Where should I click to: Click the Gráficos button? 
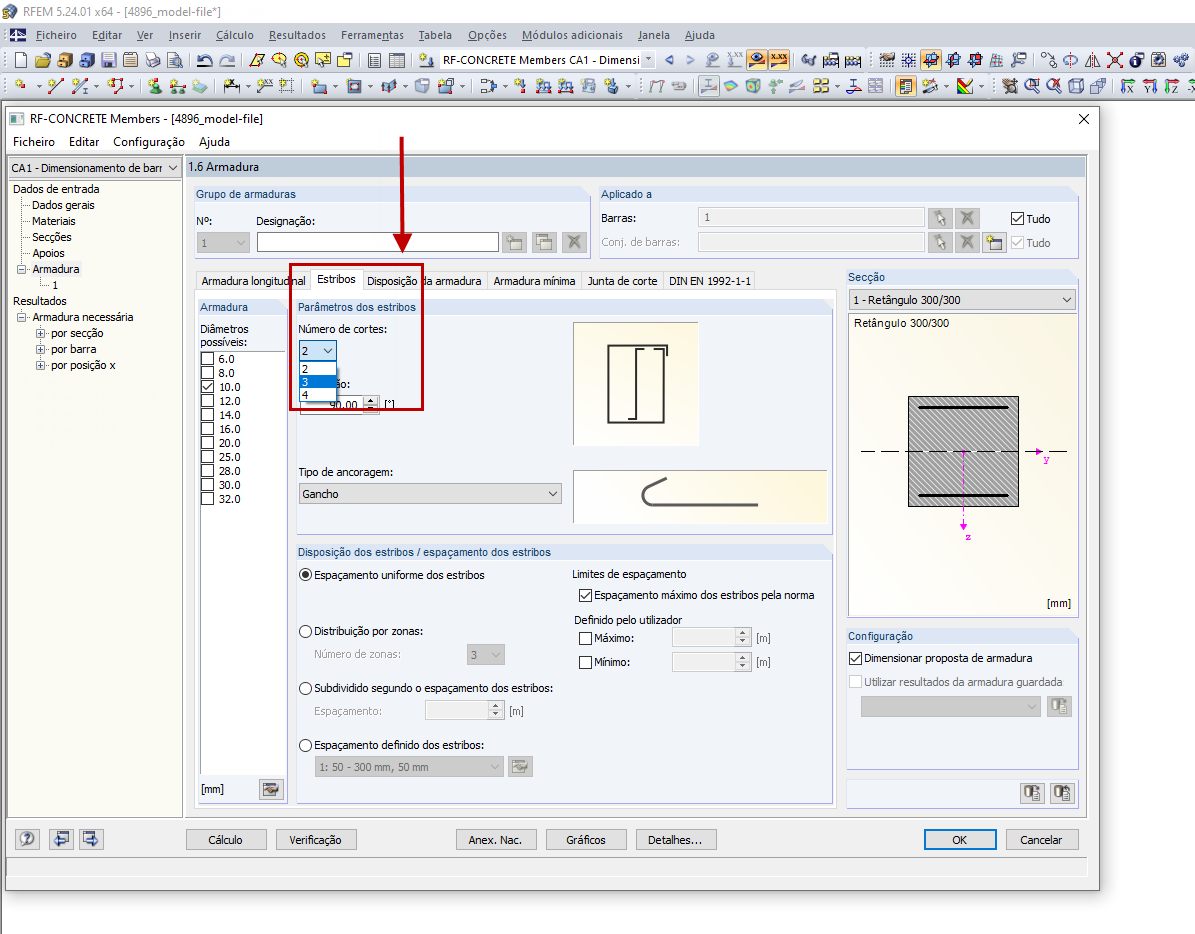tap(586, 840)
